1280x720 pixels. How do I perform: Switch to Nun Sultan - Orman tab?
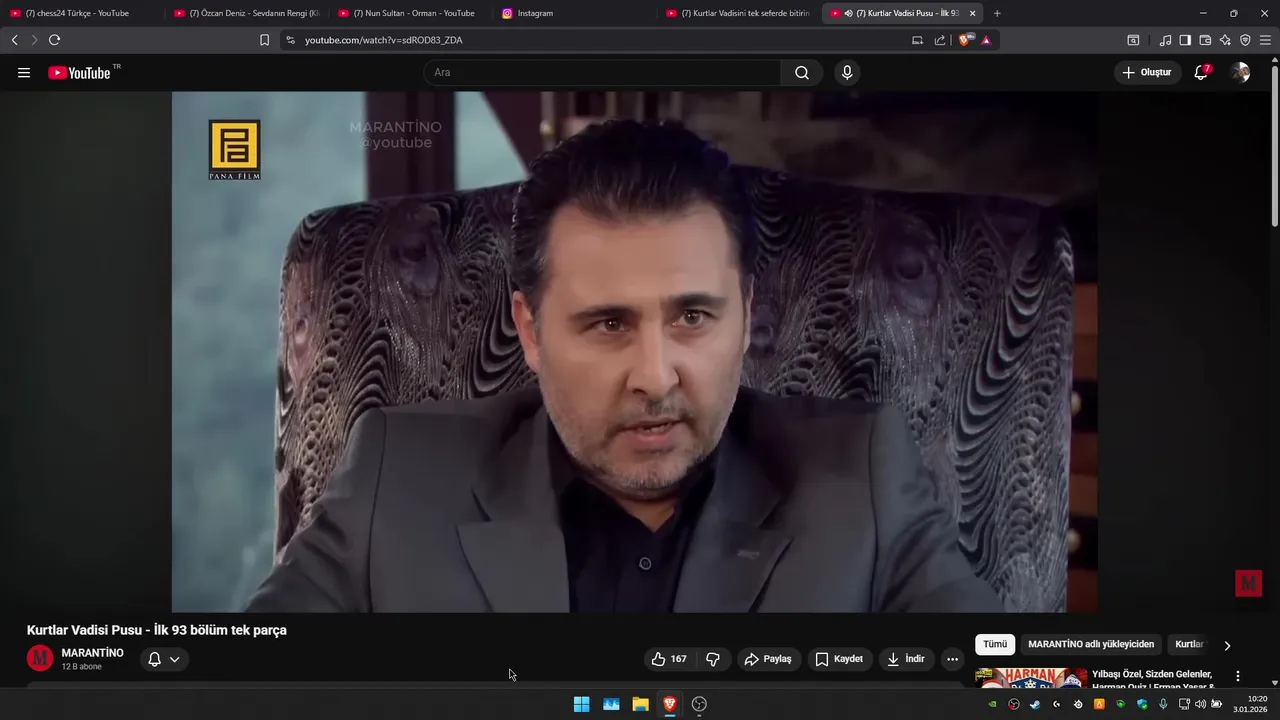tap(410, 13)
